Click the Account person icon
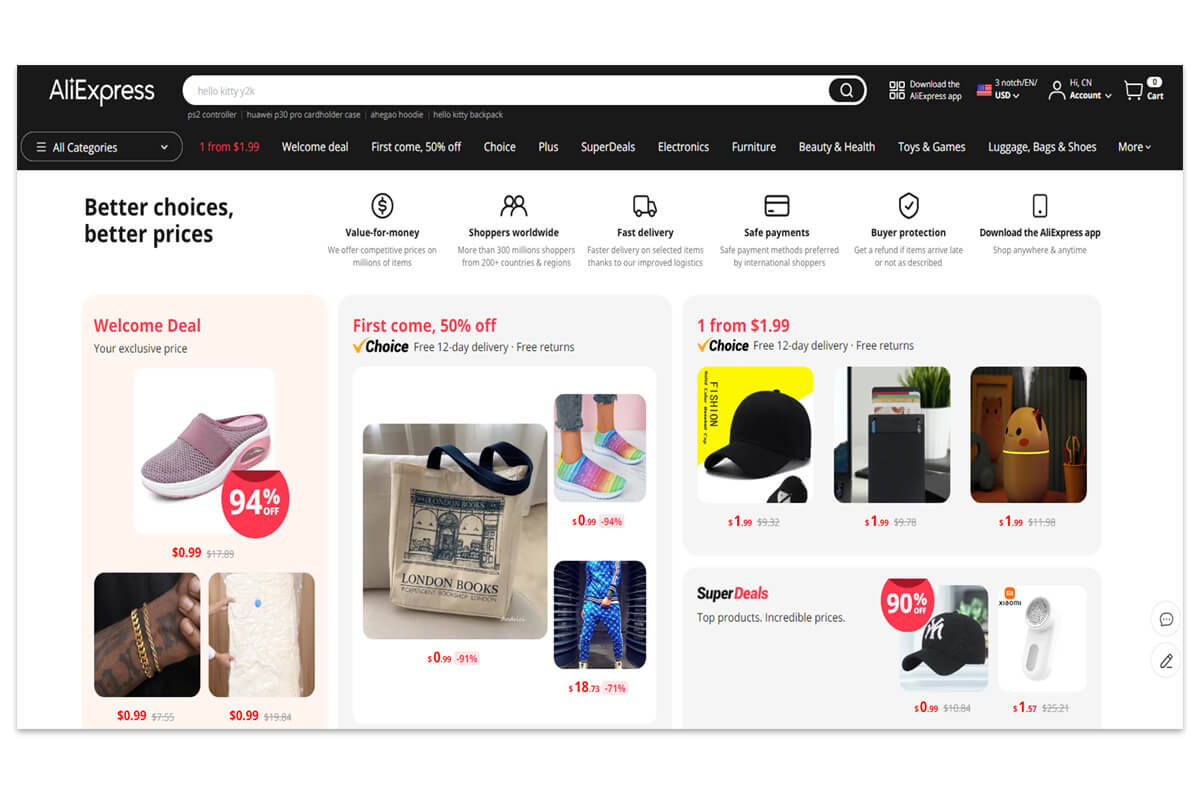This screenshot has width=1200, height=800. point(1056,91)
